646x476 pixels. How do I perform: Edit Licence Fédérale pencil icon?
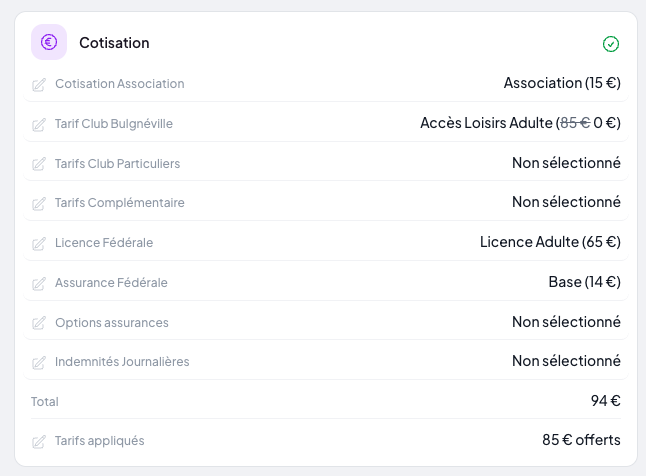39,244
